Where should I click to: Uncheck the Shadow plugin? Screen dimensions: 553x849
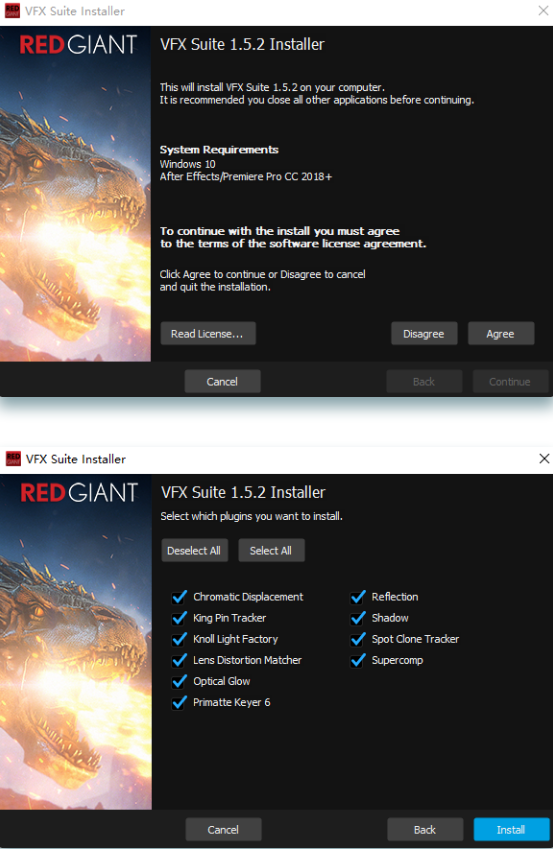(358, 618)
